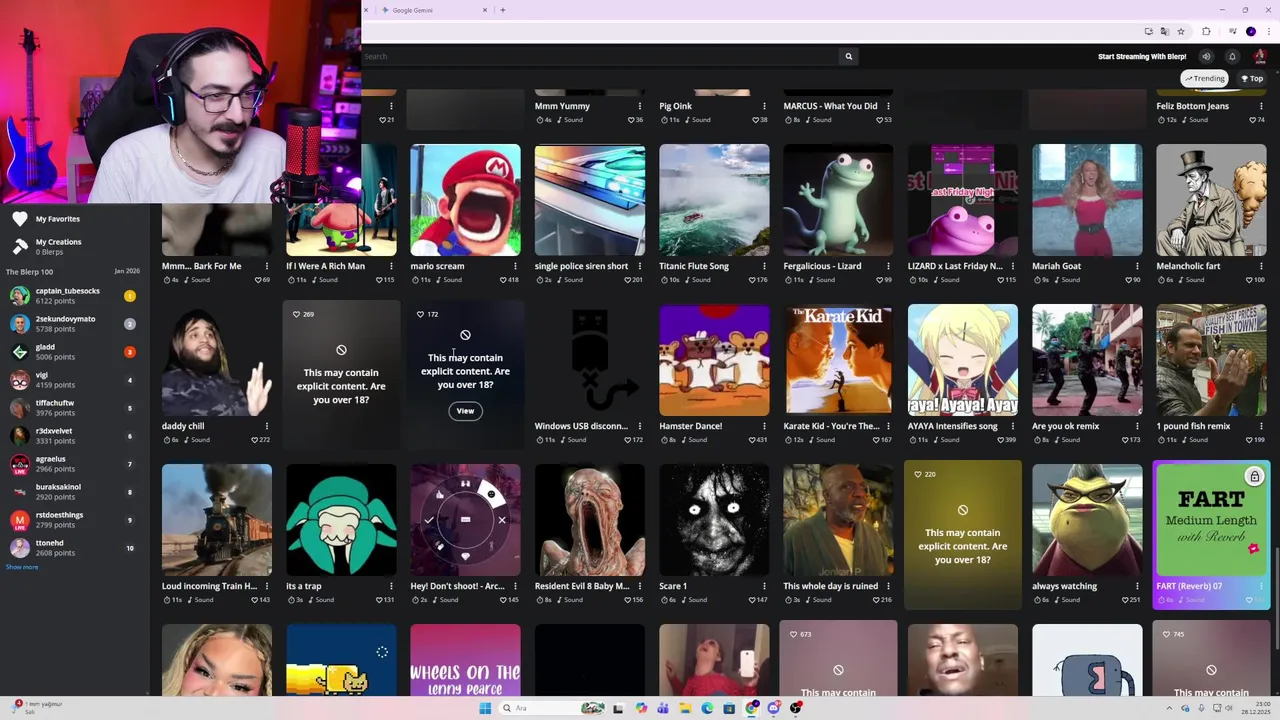Click the My Creations icon

click(x=20, y=246)
